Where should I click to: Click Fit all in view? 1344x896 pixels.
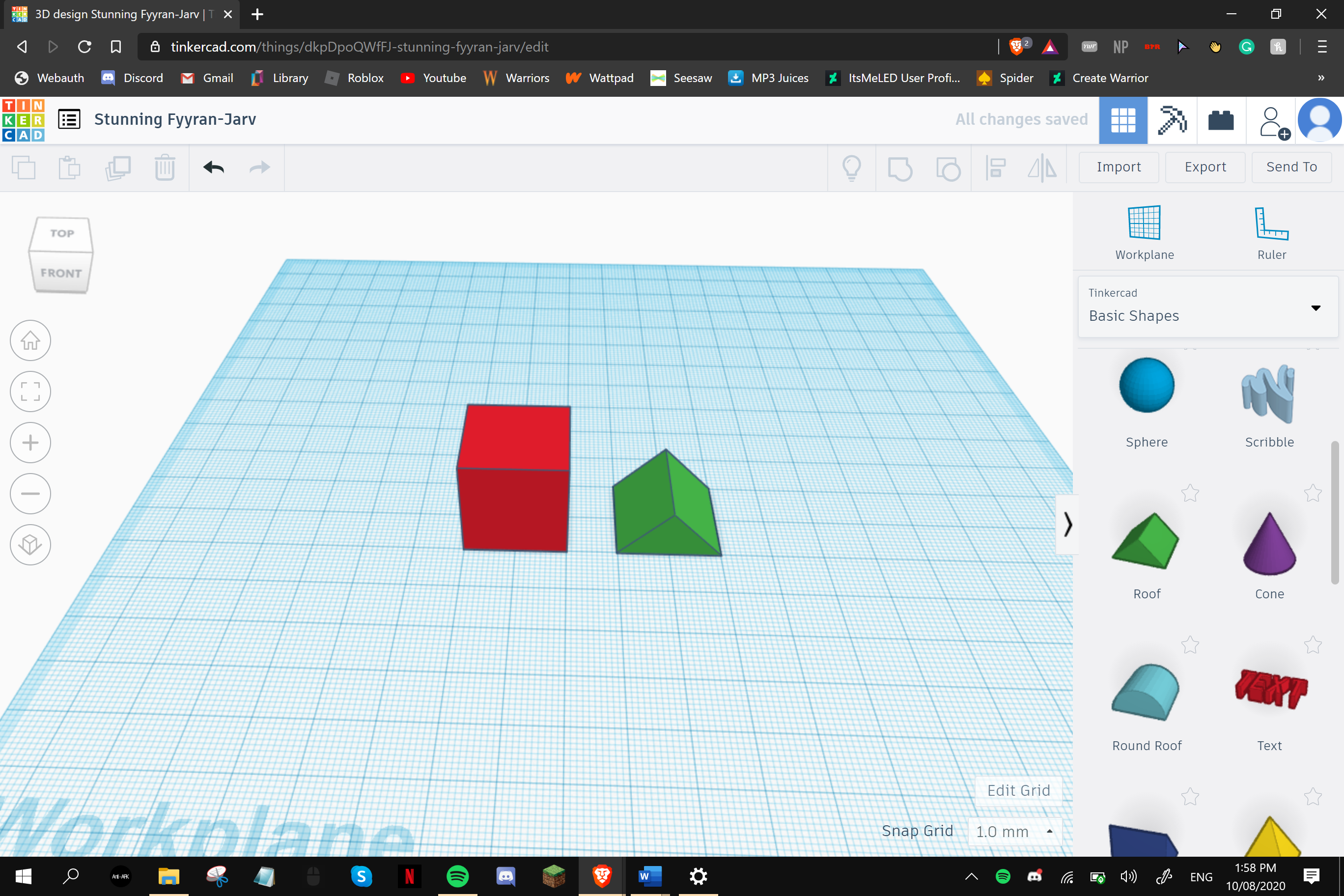point(31,392)
